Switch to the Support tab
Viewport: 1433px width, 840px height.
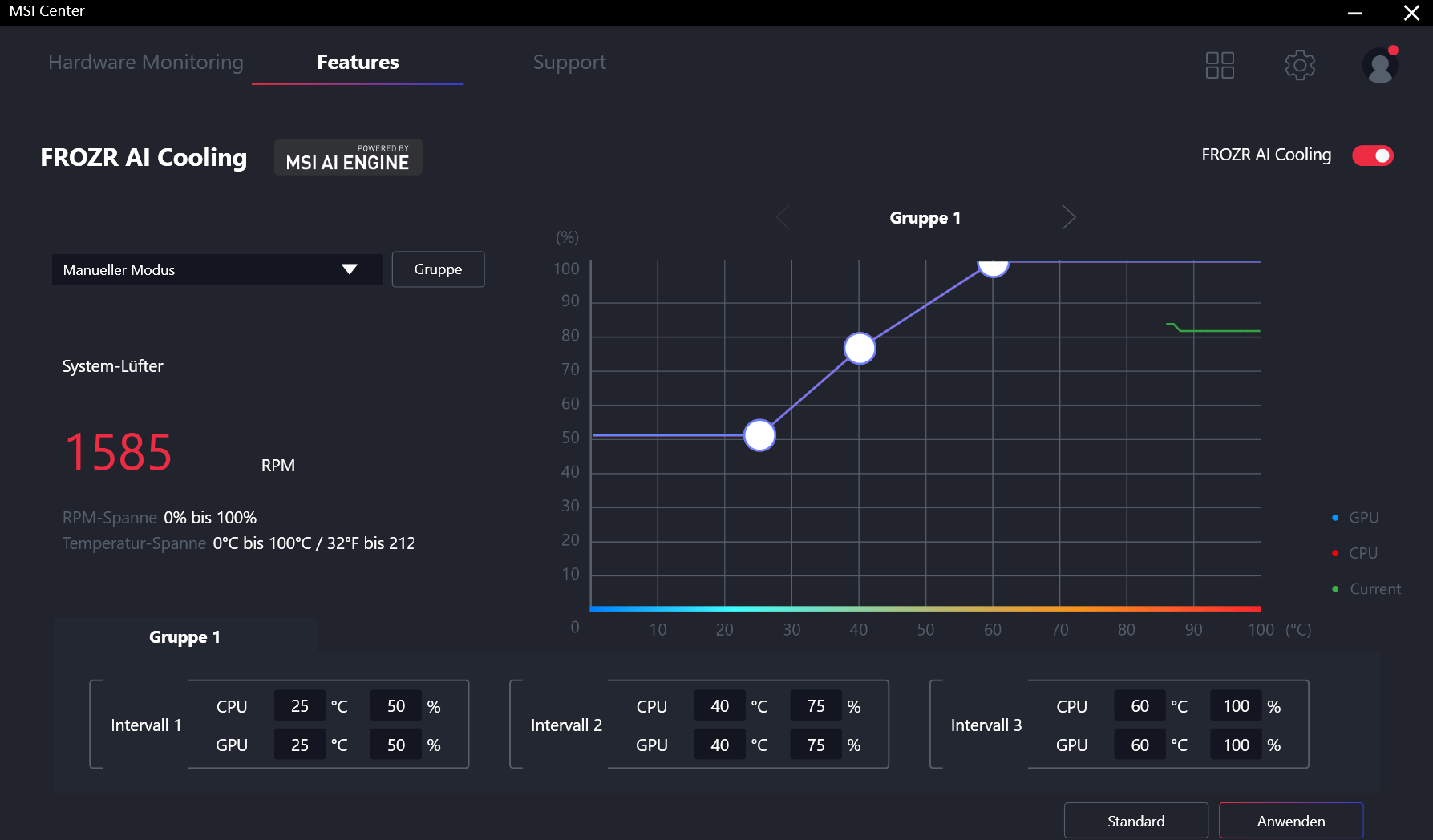pos(569,63)
